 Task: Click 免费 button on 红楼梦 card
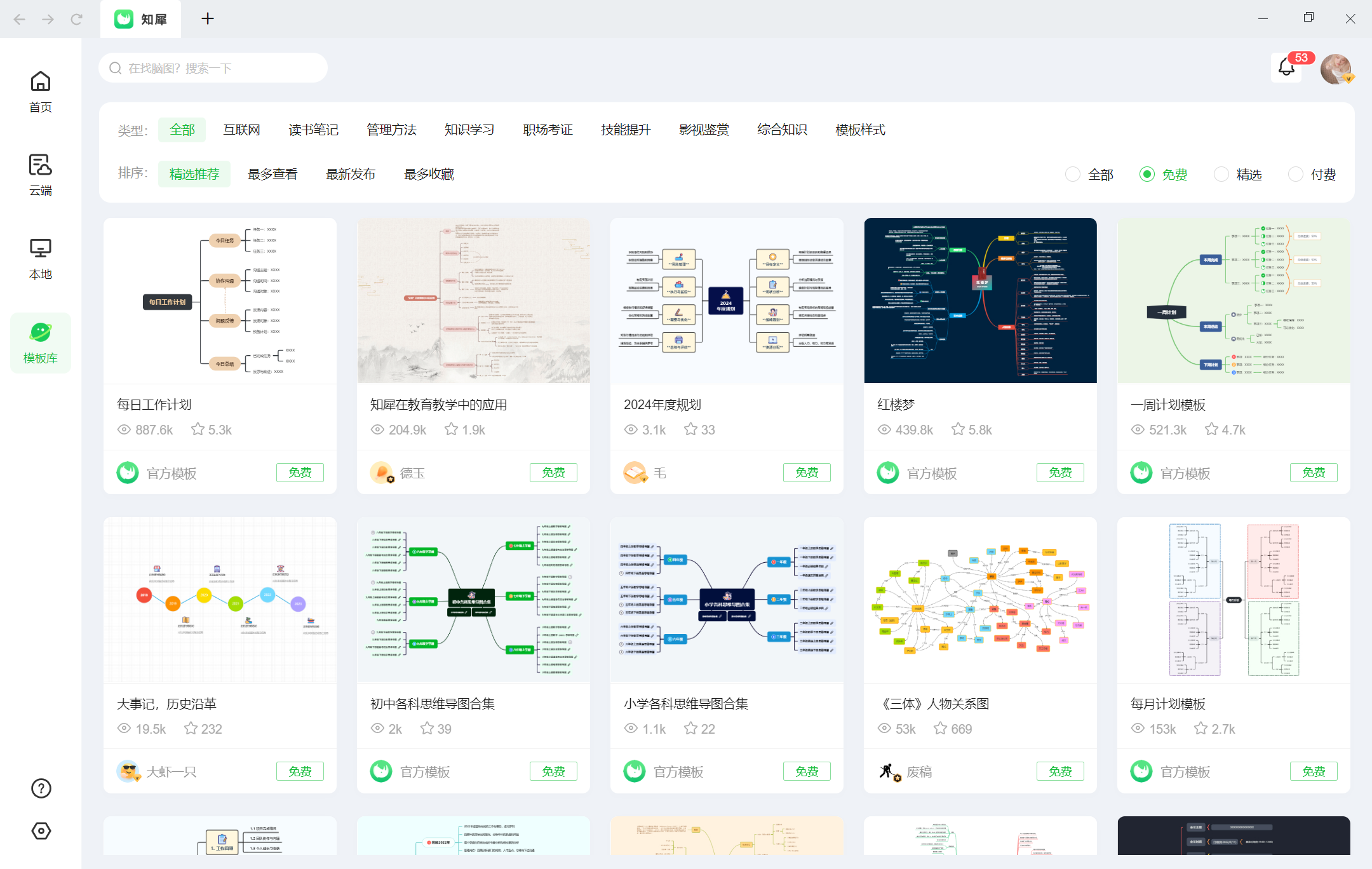pyautogui.click(x=1060, y=473)
